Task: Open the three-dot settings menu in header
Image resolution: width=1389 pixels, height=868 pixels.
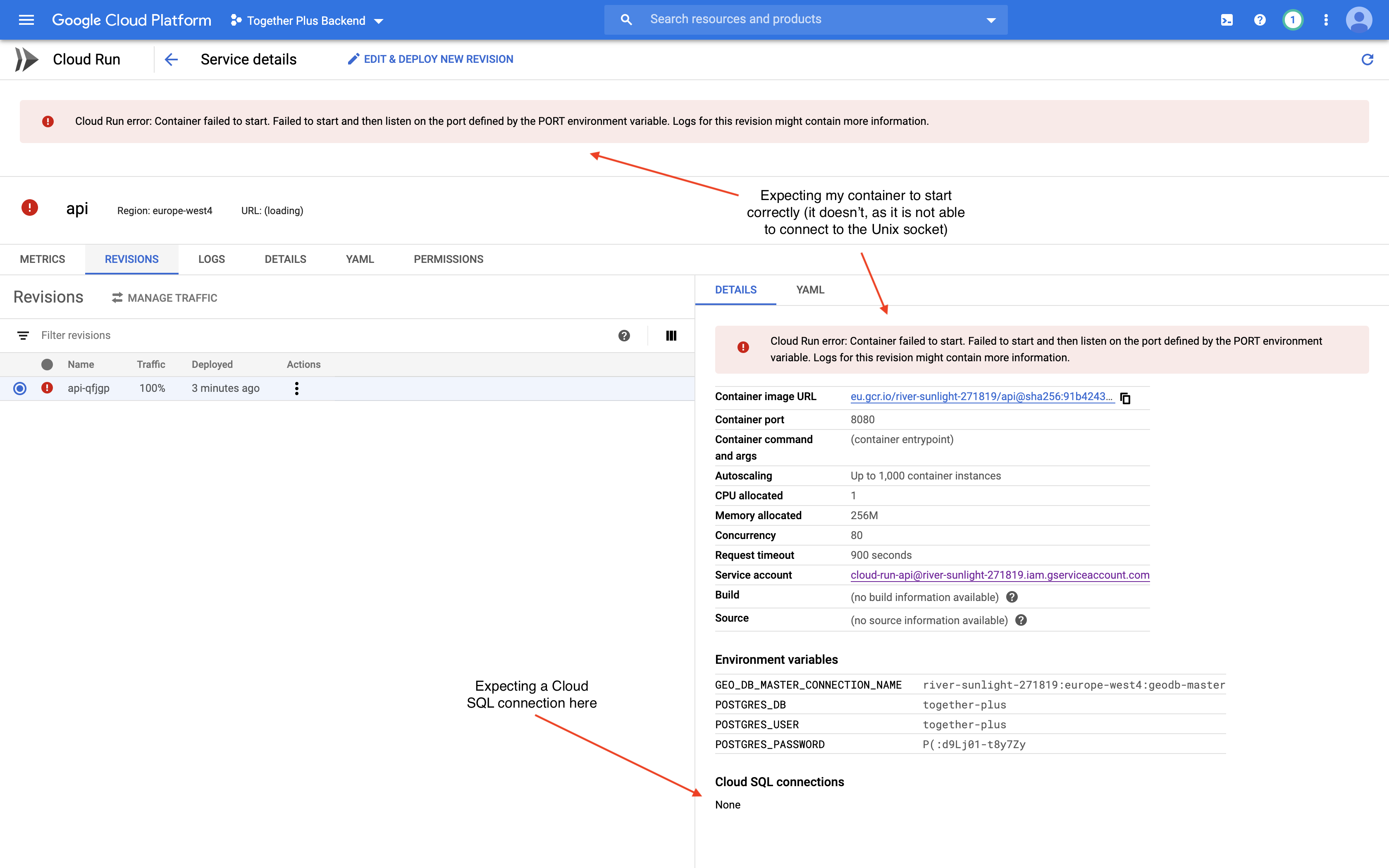Action: (x=1326, y=20)
